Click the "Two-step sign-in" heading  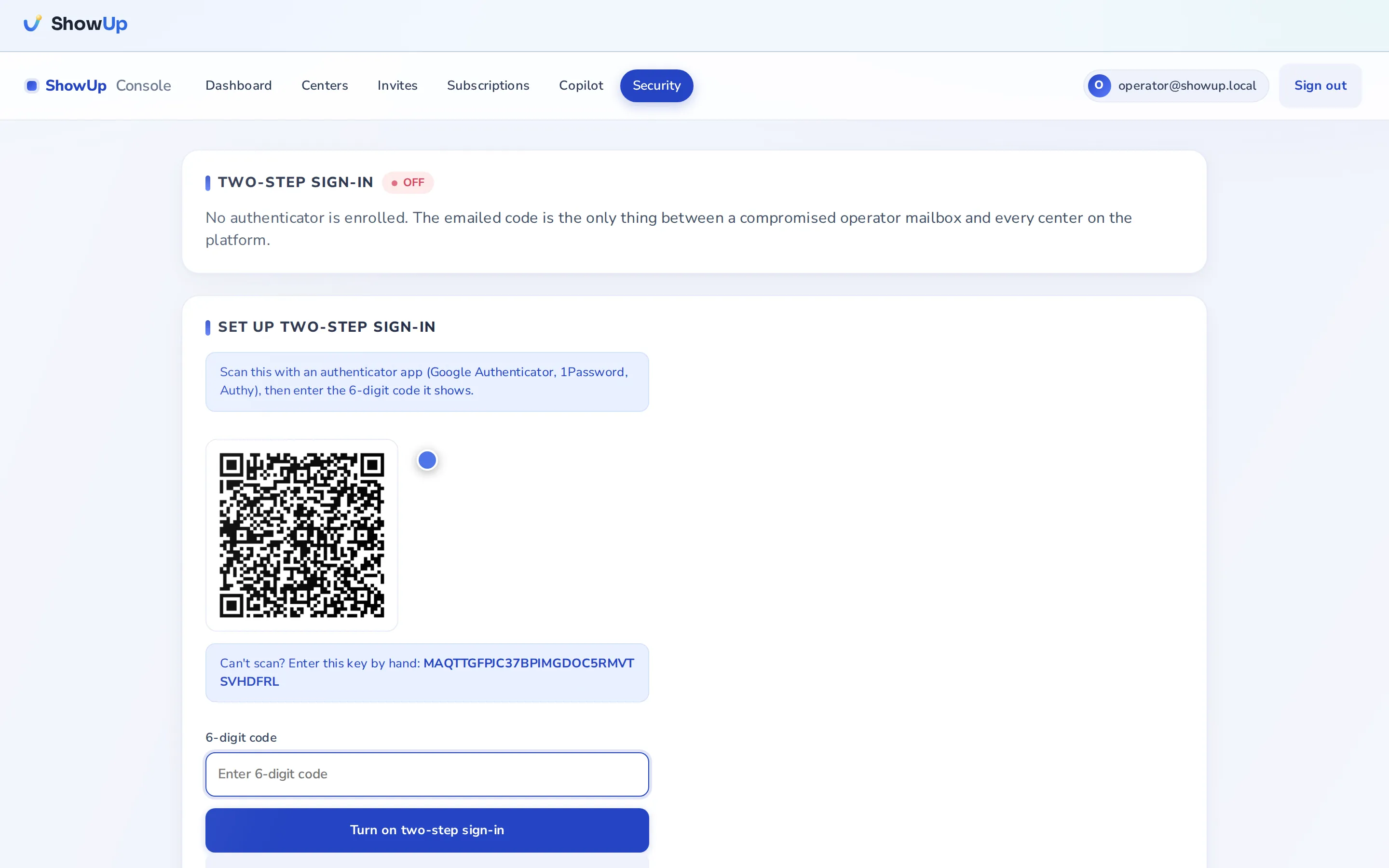296,183
